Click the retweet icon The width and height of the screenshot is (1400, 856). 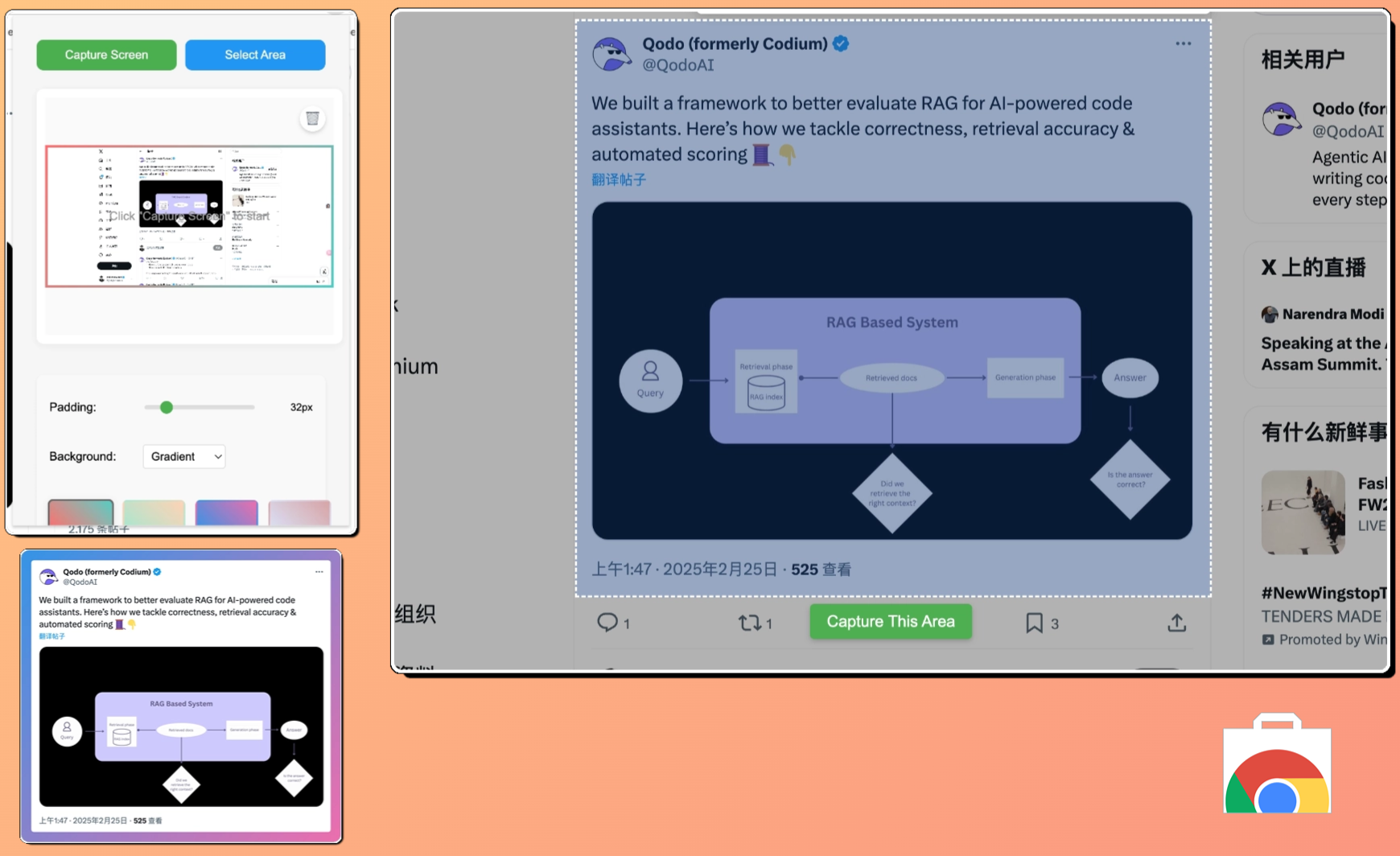coord(750,622)
